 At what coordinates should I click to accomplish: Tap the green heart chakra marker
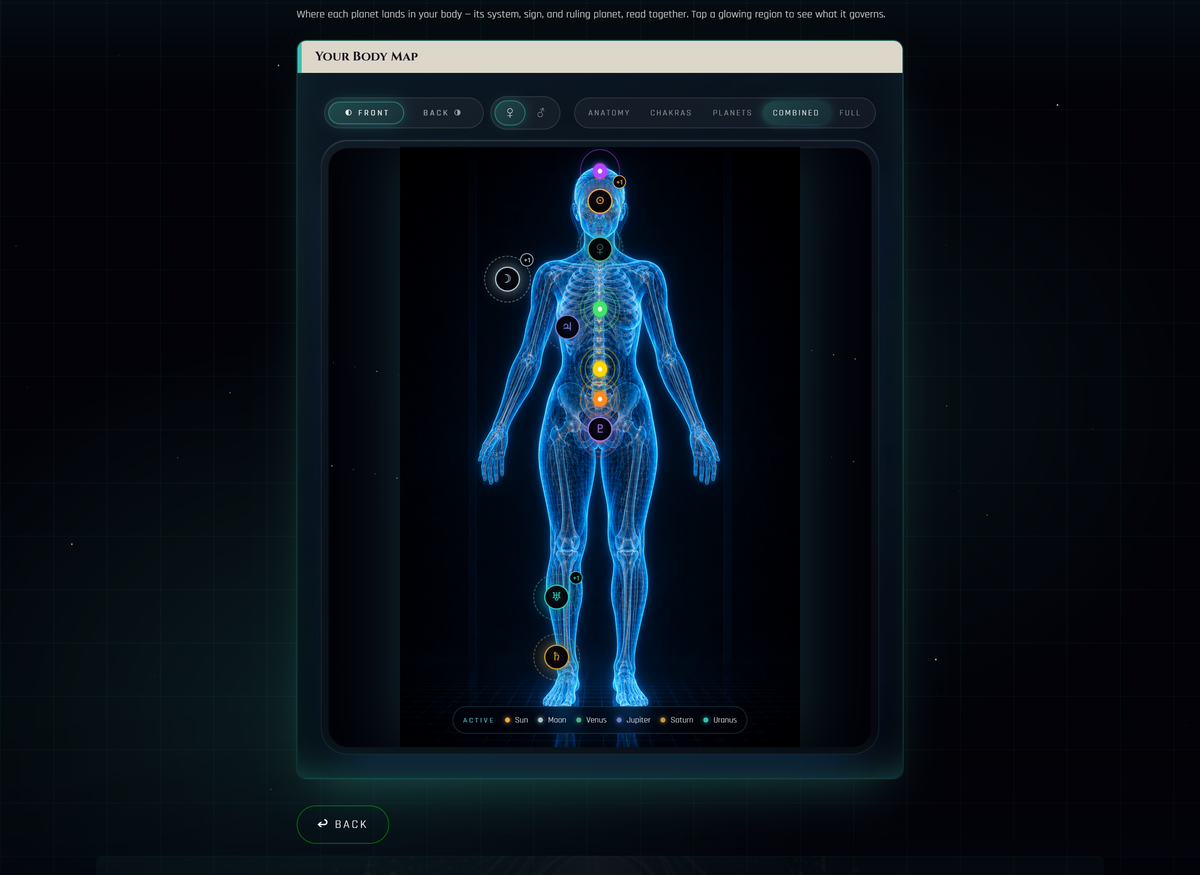[600, 309]
